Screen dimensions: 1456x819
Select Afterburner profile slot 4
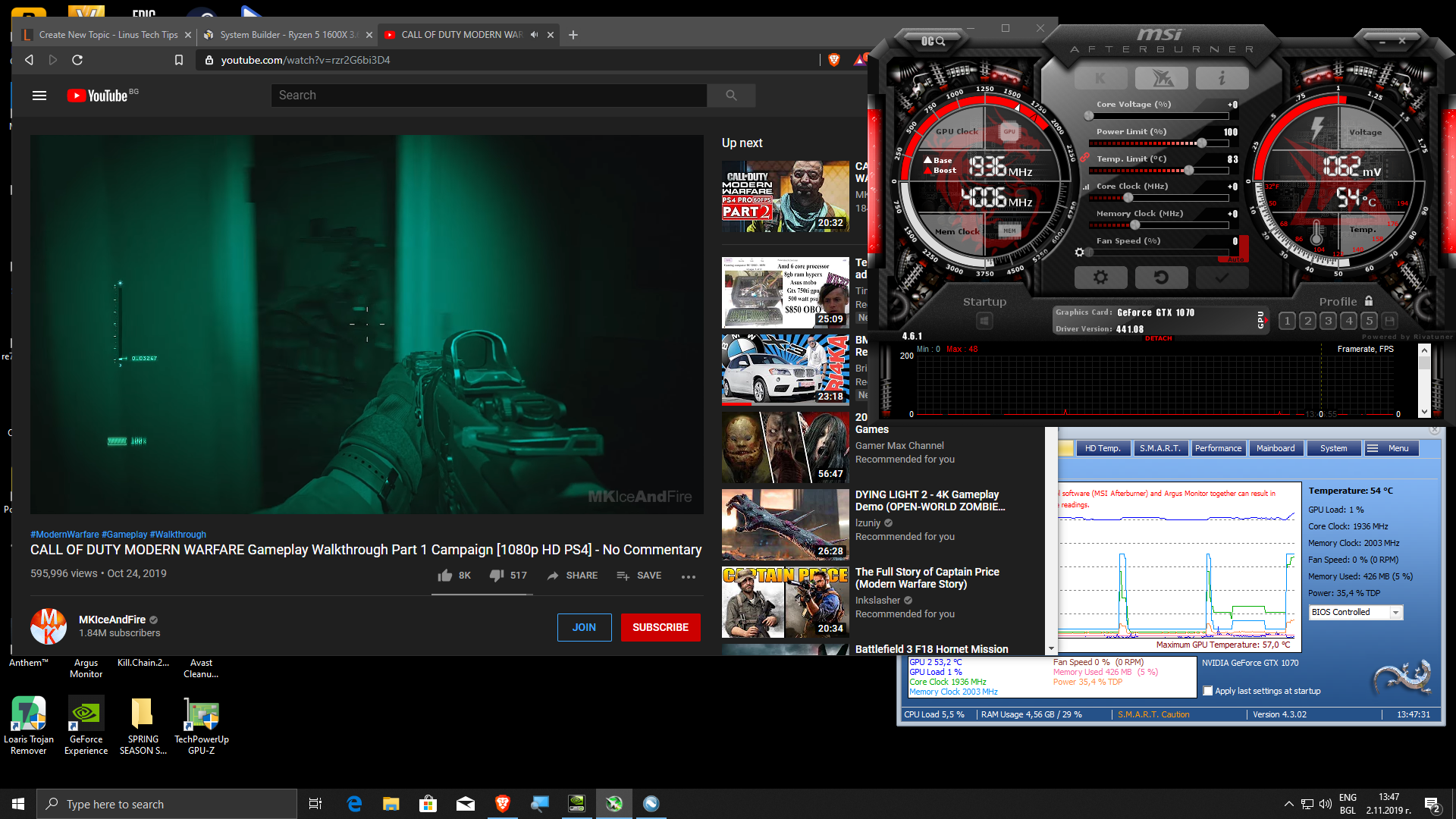[x=1348, y=321]
